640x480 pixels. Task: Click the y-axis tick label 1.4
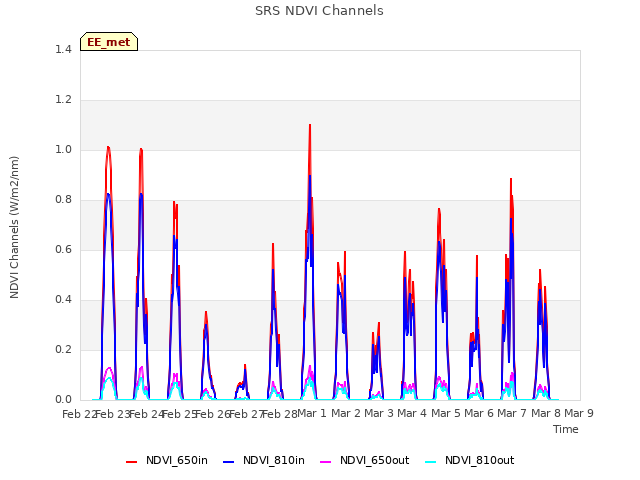click(x=63, y=49)
